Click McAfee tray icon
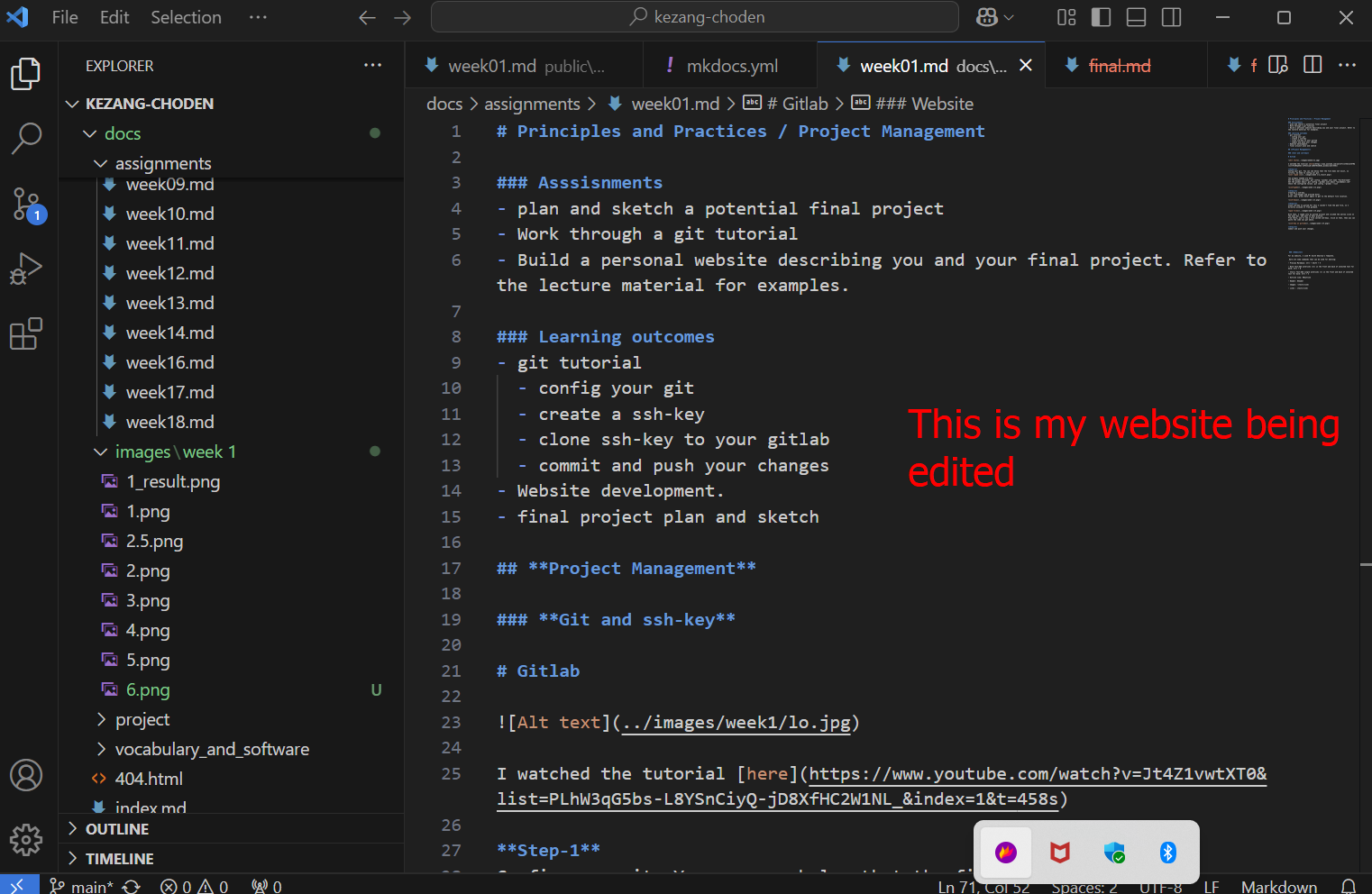Viewport: 1372px width, 894px height. [x=1060, y=852]
